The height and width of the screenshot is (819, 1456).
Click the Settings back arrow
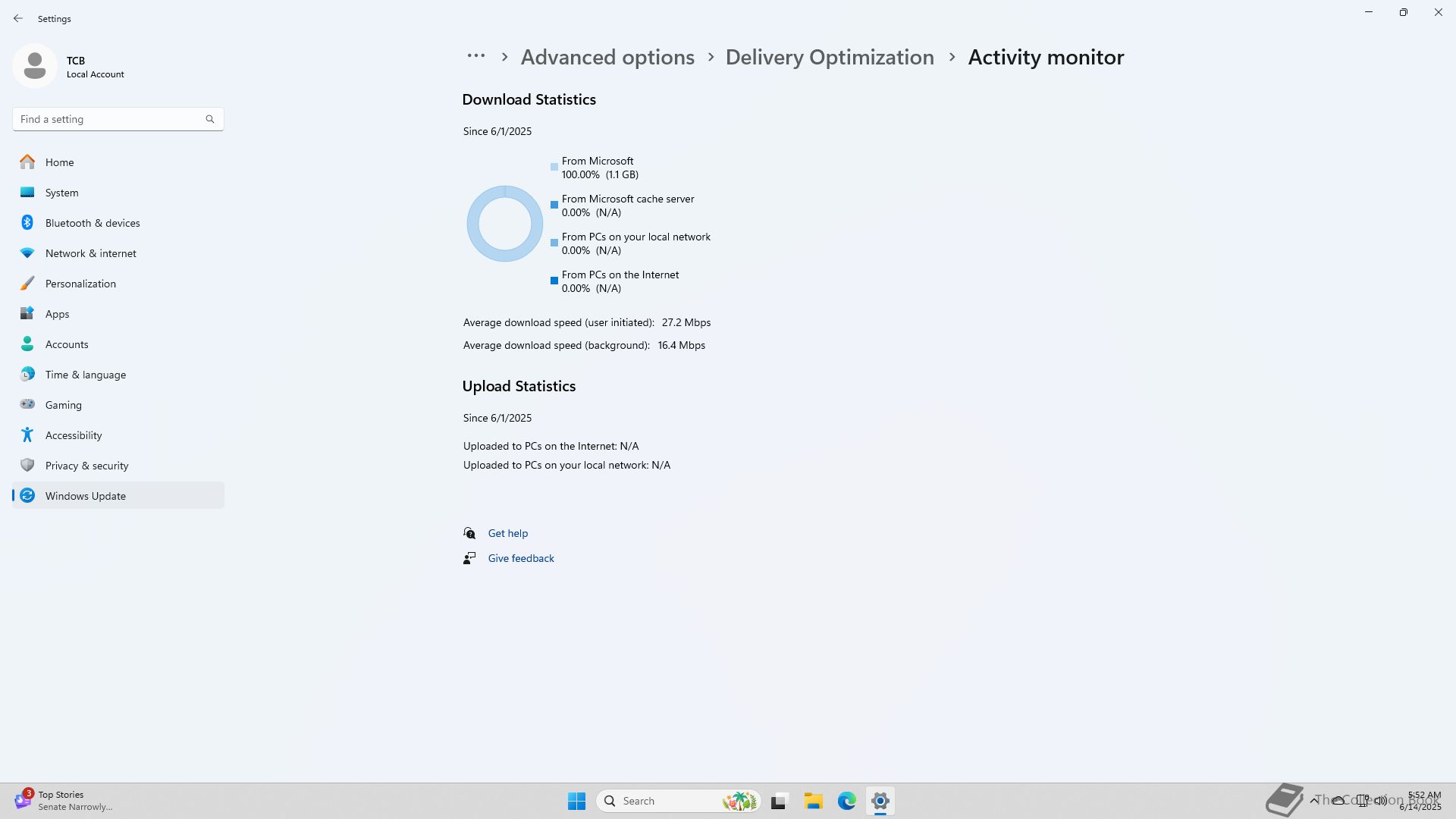[18, 18]
